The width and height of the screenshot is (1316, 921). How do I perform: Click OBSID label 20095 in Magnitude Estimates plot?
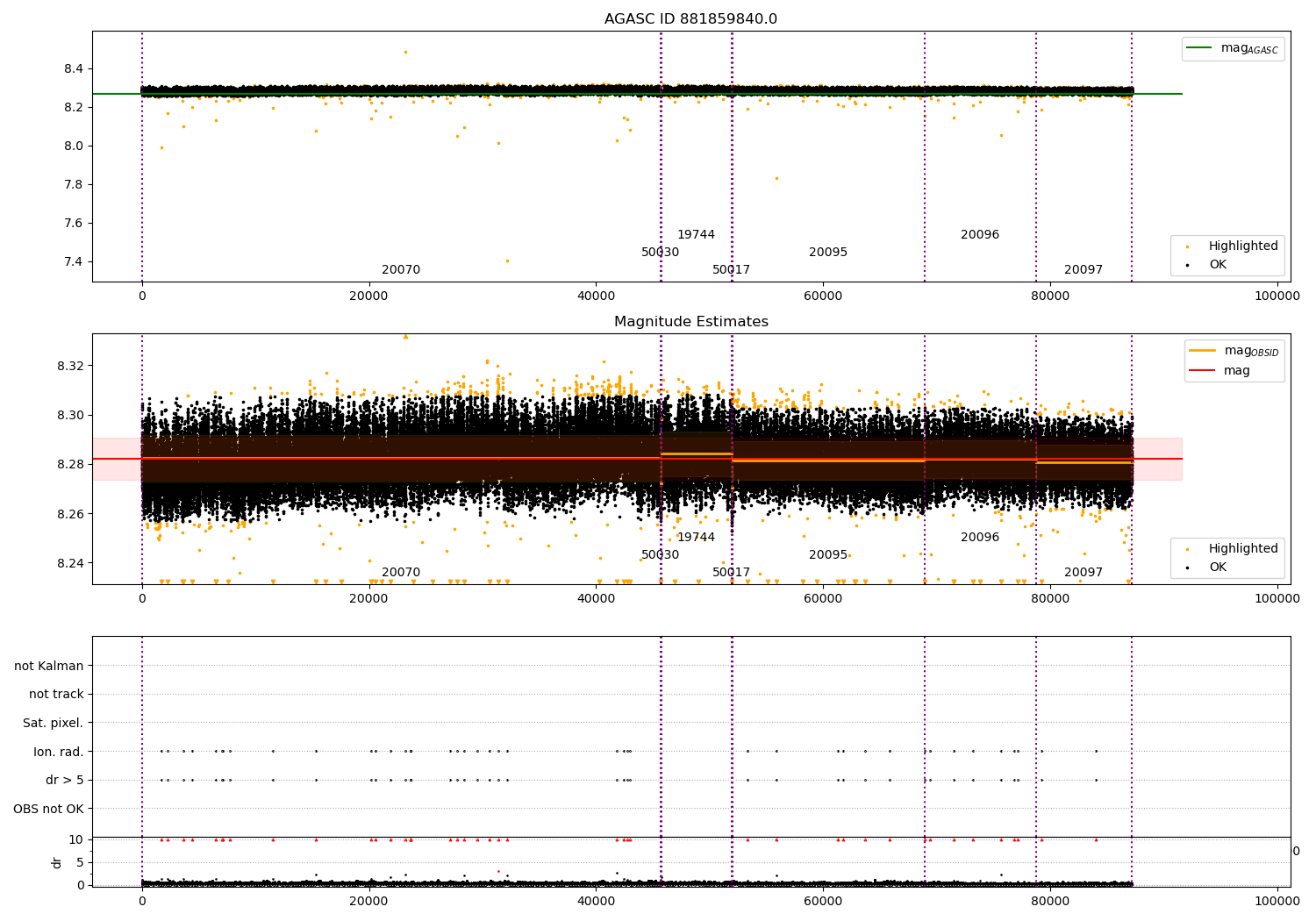tap(828, 555)
